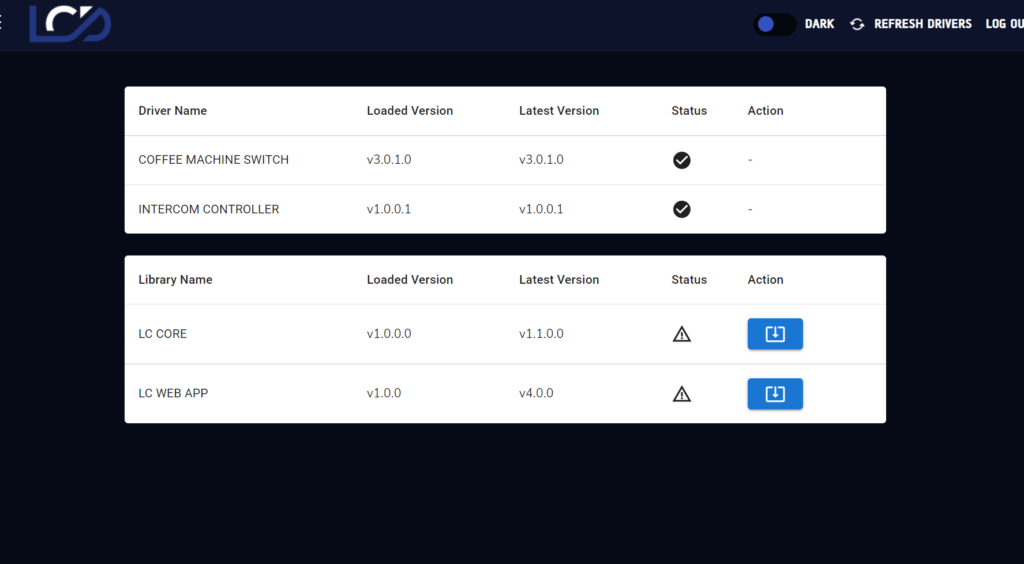Screen dimensions: 1024x564
Task: Select the INTERCOM CONTROLLER driver name
Action: pyautogui.click(x=209, y=210)
